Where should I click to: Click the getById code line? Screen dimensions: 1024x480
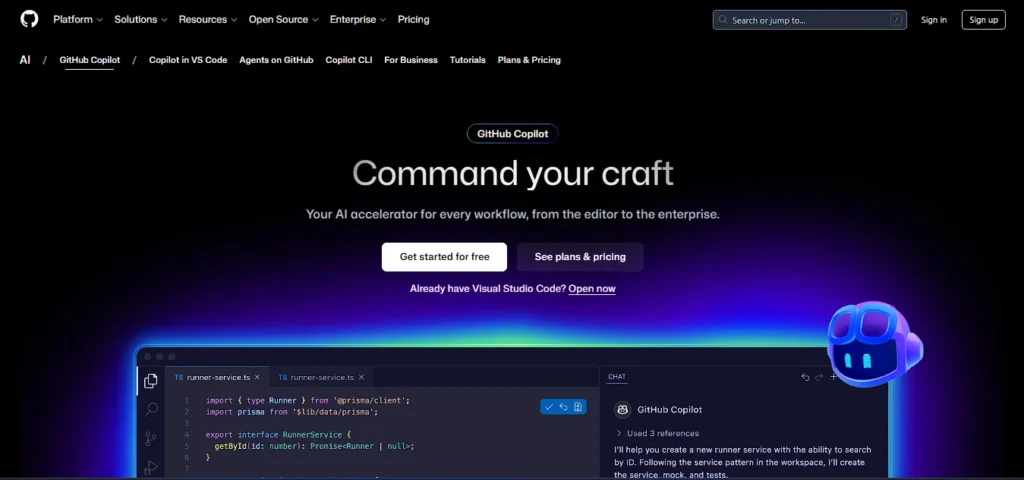point(314,446)
